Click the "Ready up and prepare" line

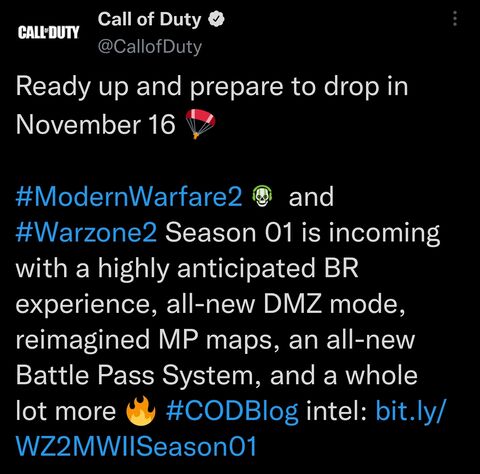coord(149,87)
